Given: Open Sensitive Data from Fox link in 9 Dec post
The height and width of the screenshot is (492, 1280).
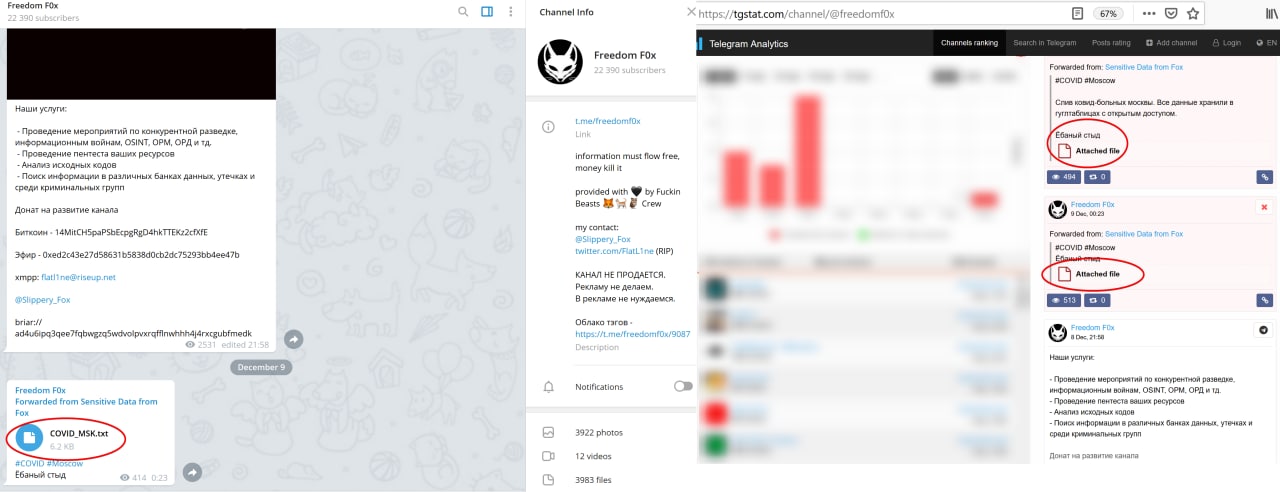Looking at the screenshot, I should 1143,233.
